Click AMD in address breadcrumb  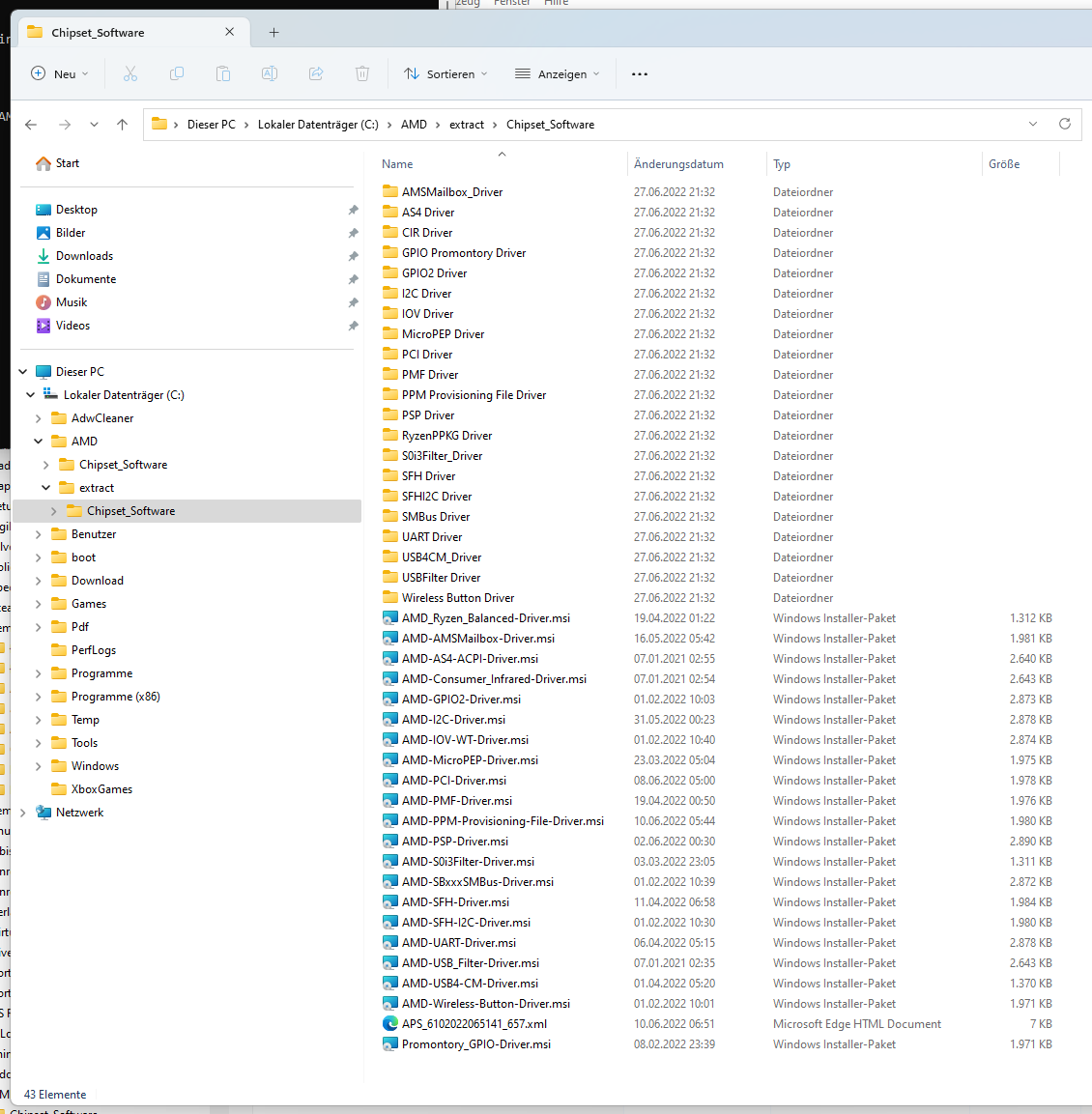click(414, 125)
